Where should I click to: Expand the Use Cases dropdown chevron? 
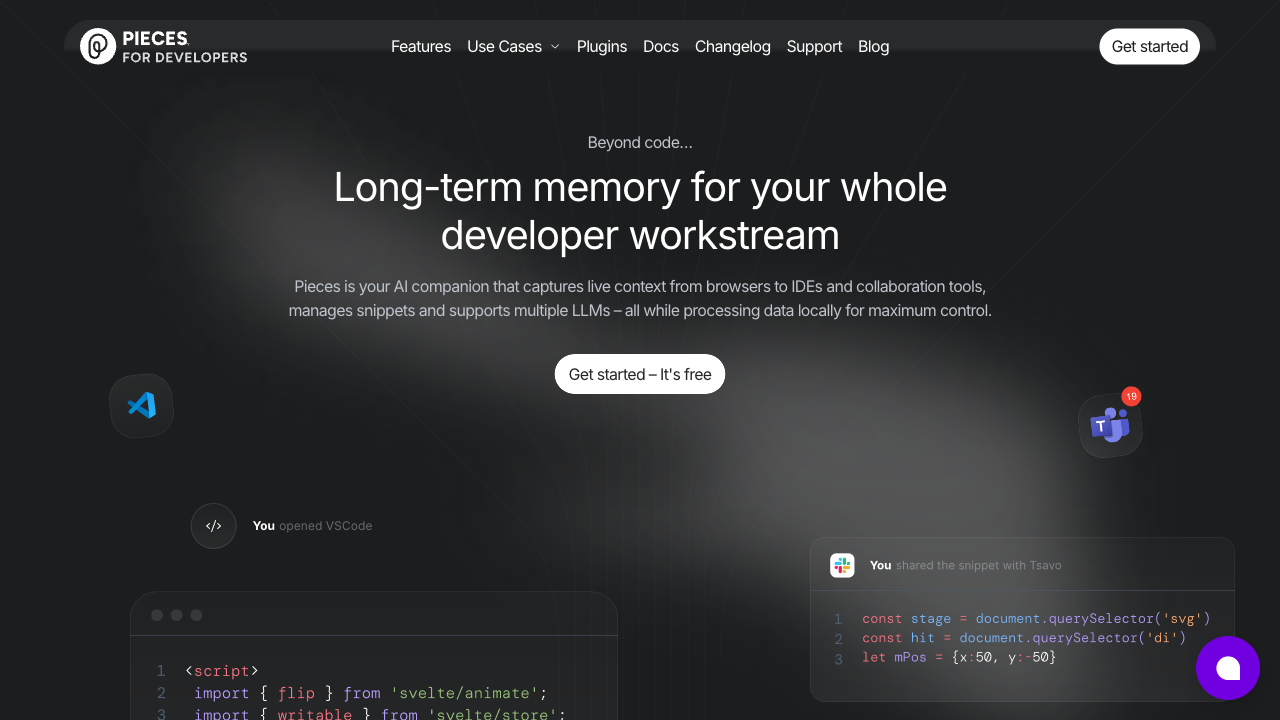[x=555, y=47]
